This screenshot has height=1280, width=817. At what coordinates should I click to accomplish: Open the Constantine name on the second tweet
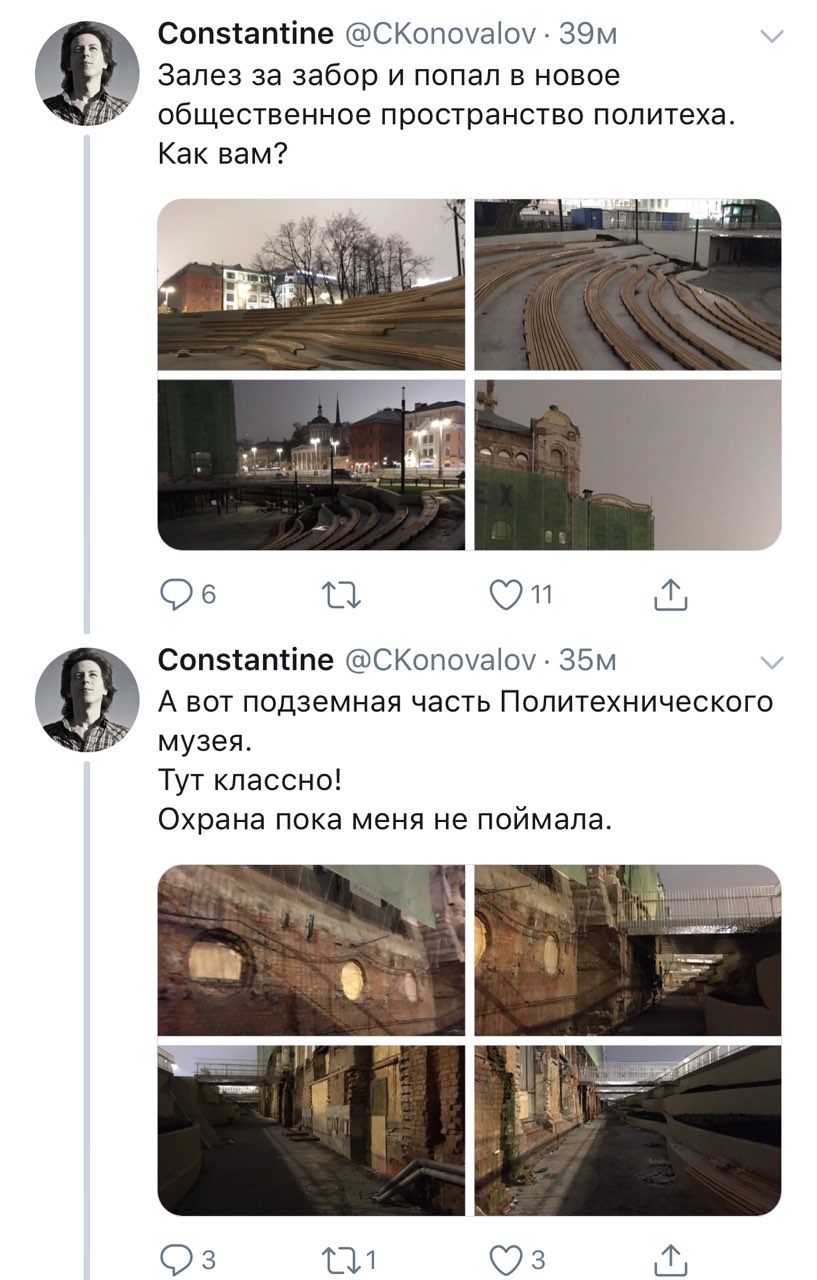click(x=246, y=660)
